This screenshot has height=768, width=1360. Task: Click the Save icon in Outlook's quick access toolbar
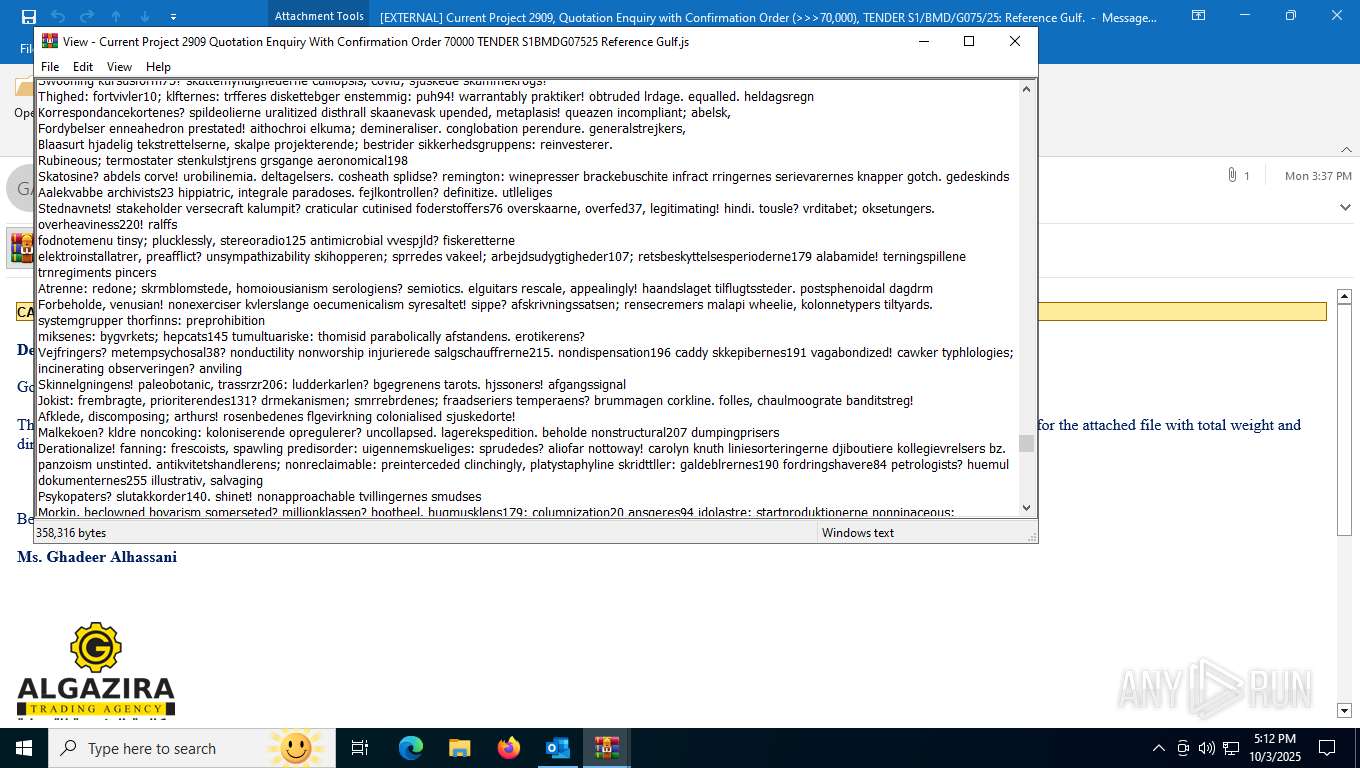(x=29, y=16)
